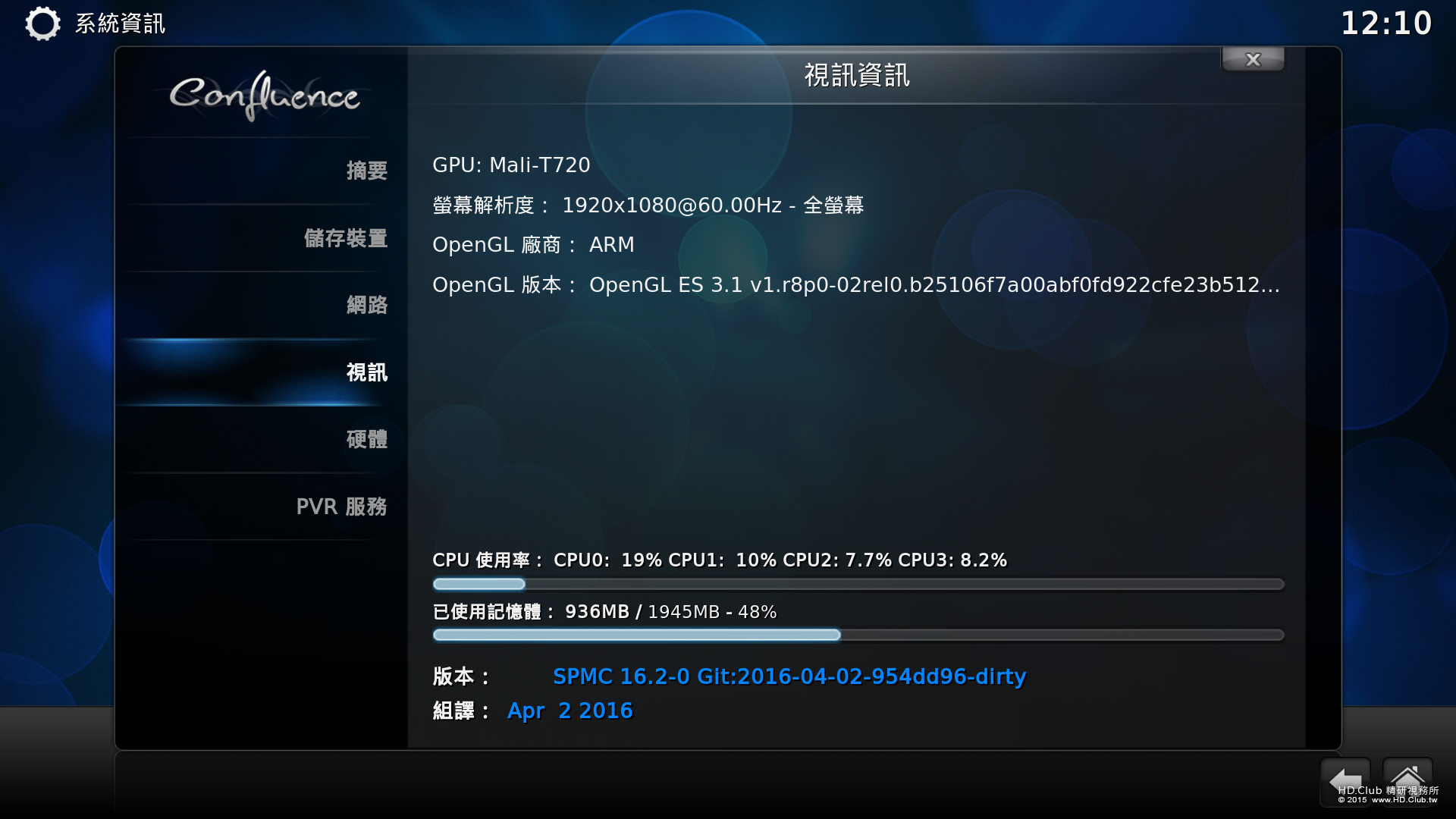Click the CPU usage progress bar

(x=858, y=584)
